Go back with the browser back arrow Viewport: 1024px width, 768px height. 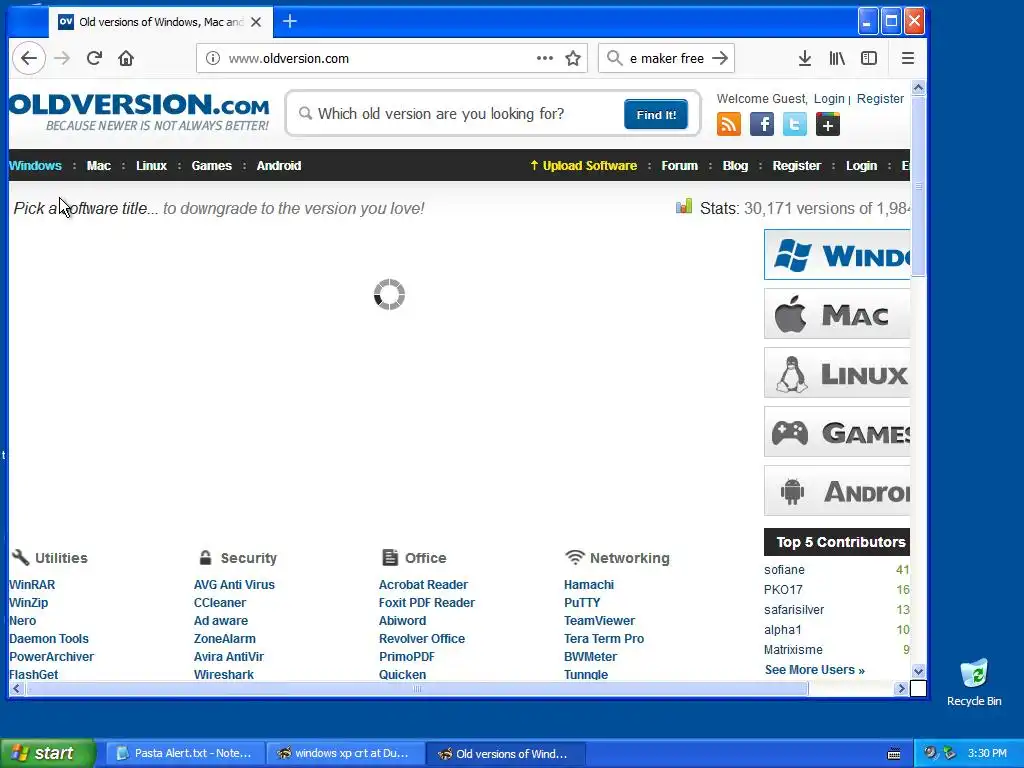tap(29, 58)
